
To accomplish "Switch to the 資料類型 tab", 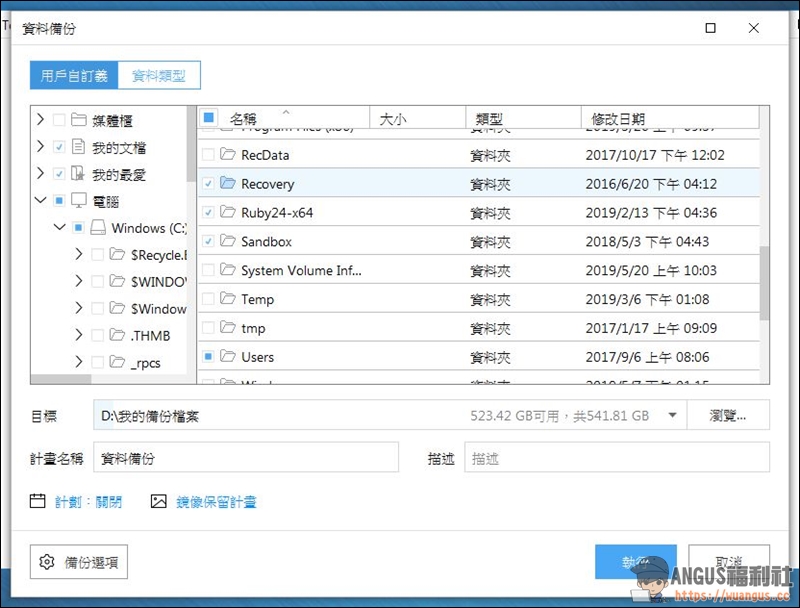I will tap(159, 75).
